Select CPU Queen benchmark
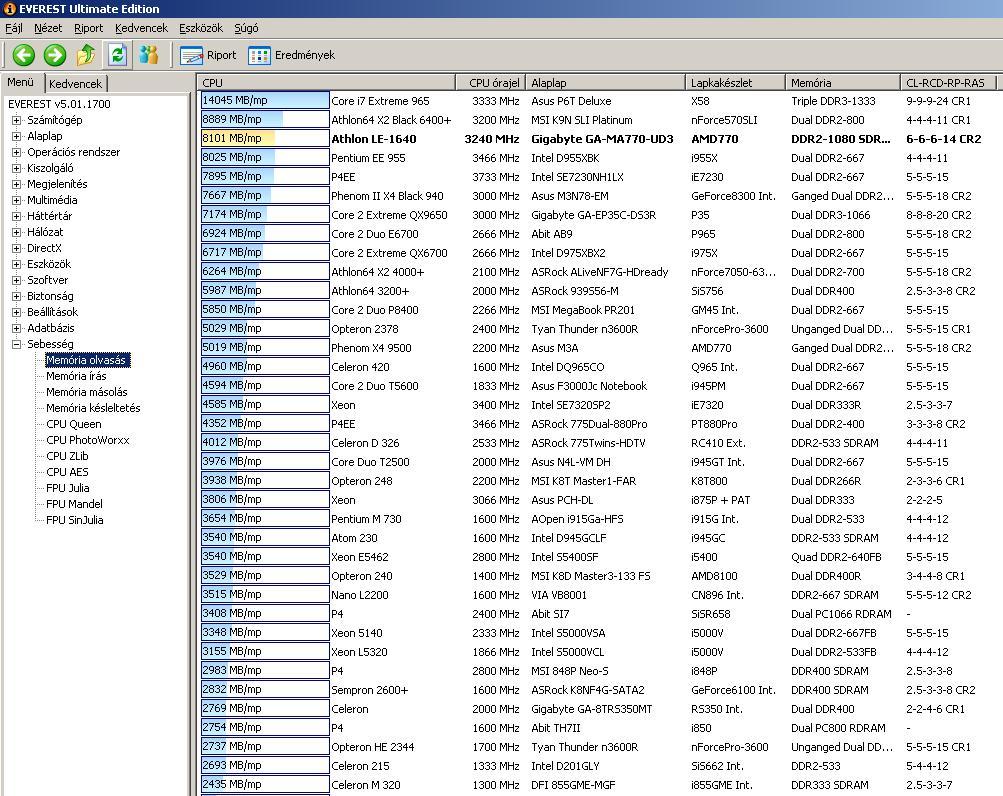The width and height of the screenshot is (1003, 796). coord(74,424)
